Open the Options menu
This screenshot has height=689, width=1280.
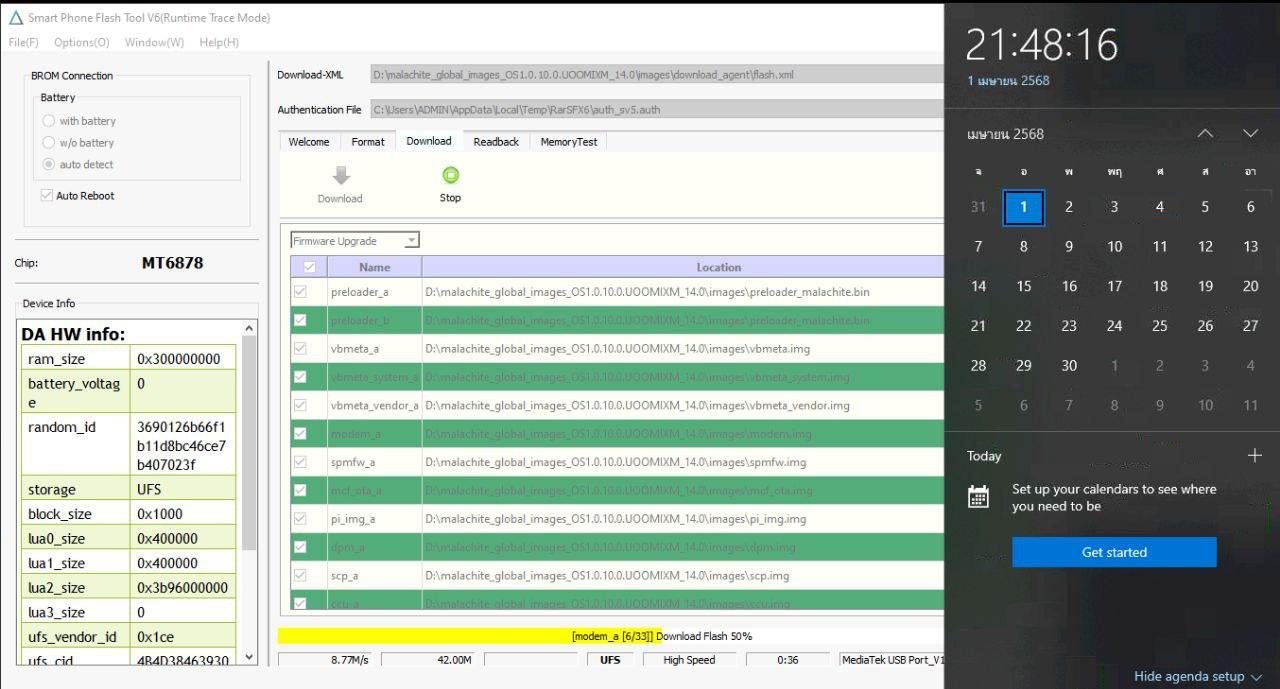click(81, 42)
